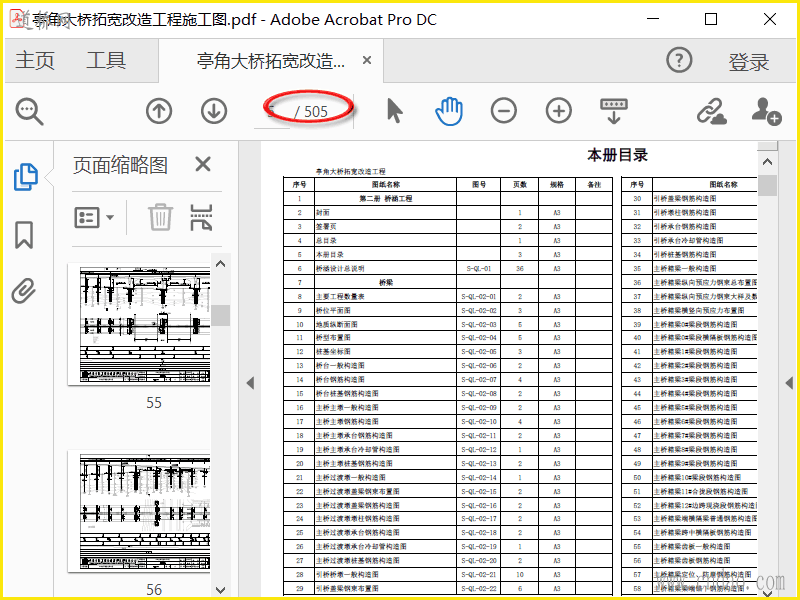Screen dimensions: 800x600
Task: Click the 登录 sign-in button
Action: 748,62
